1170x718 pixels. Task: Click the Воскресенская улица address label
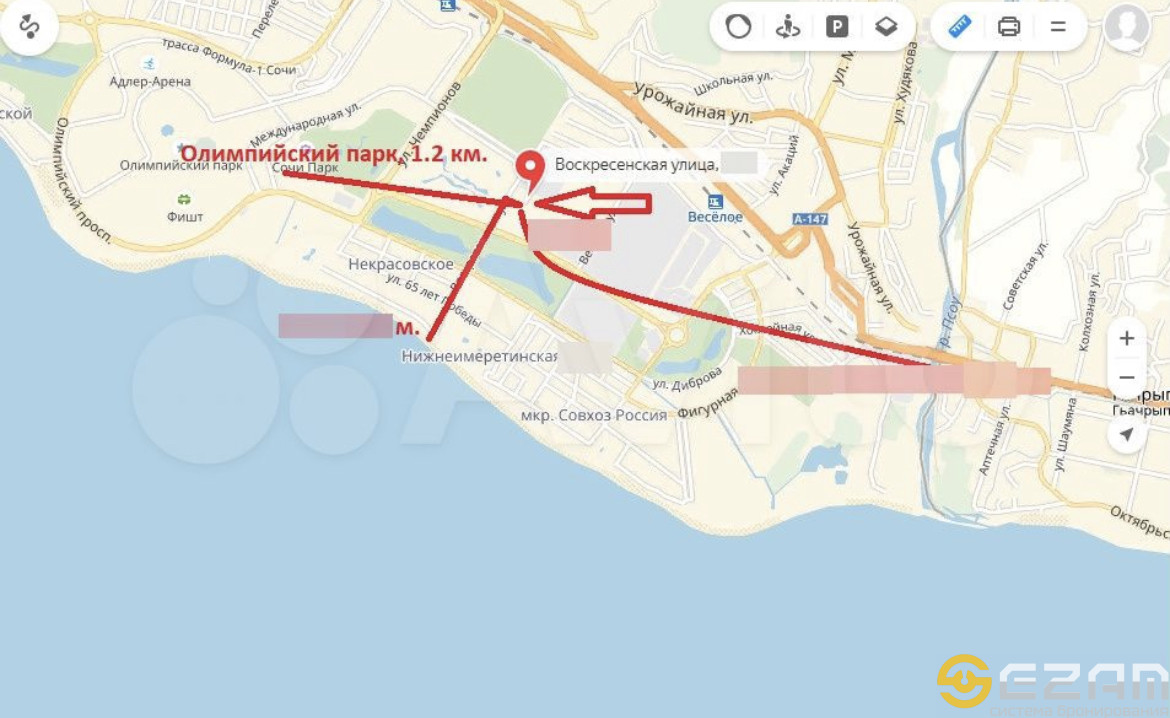(x=636, y=164)
